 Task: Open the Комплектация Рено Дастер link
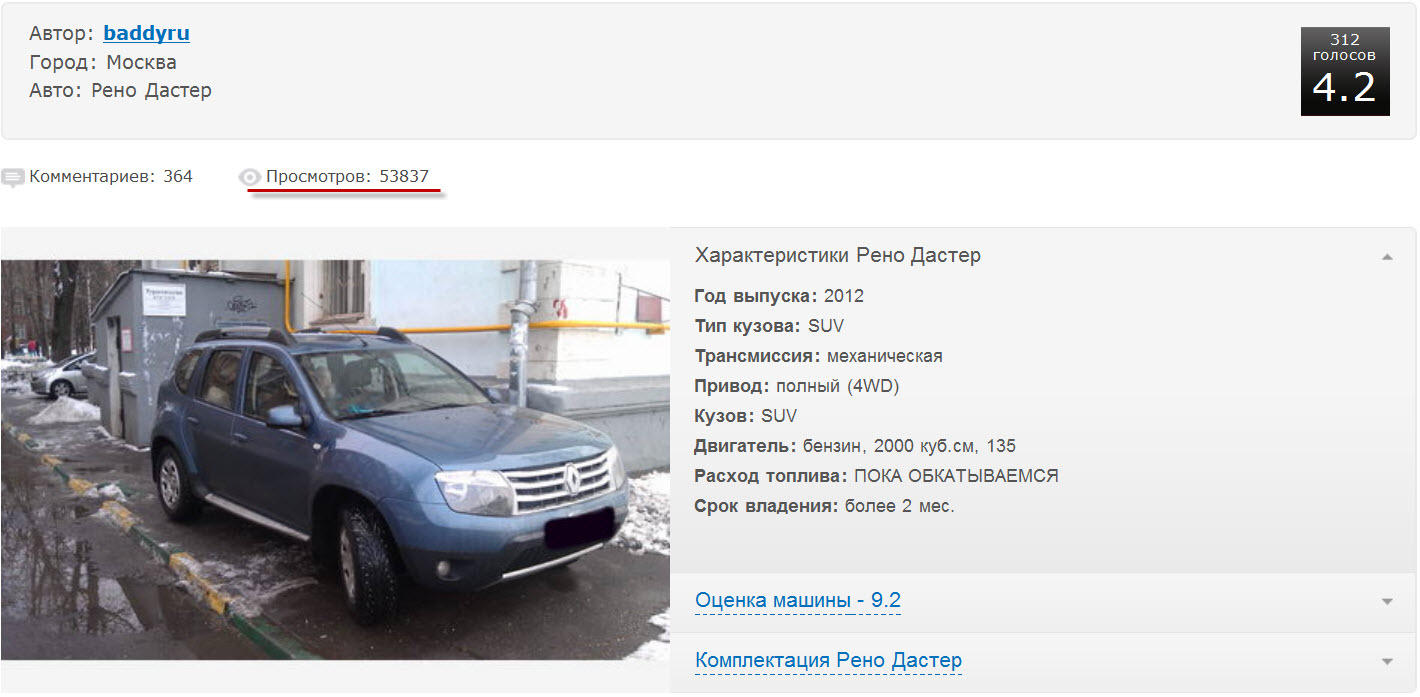tap(828, 660)
